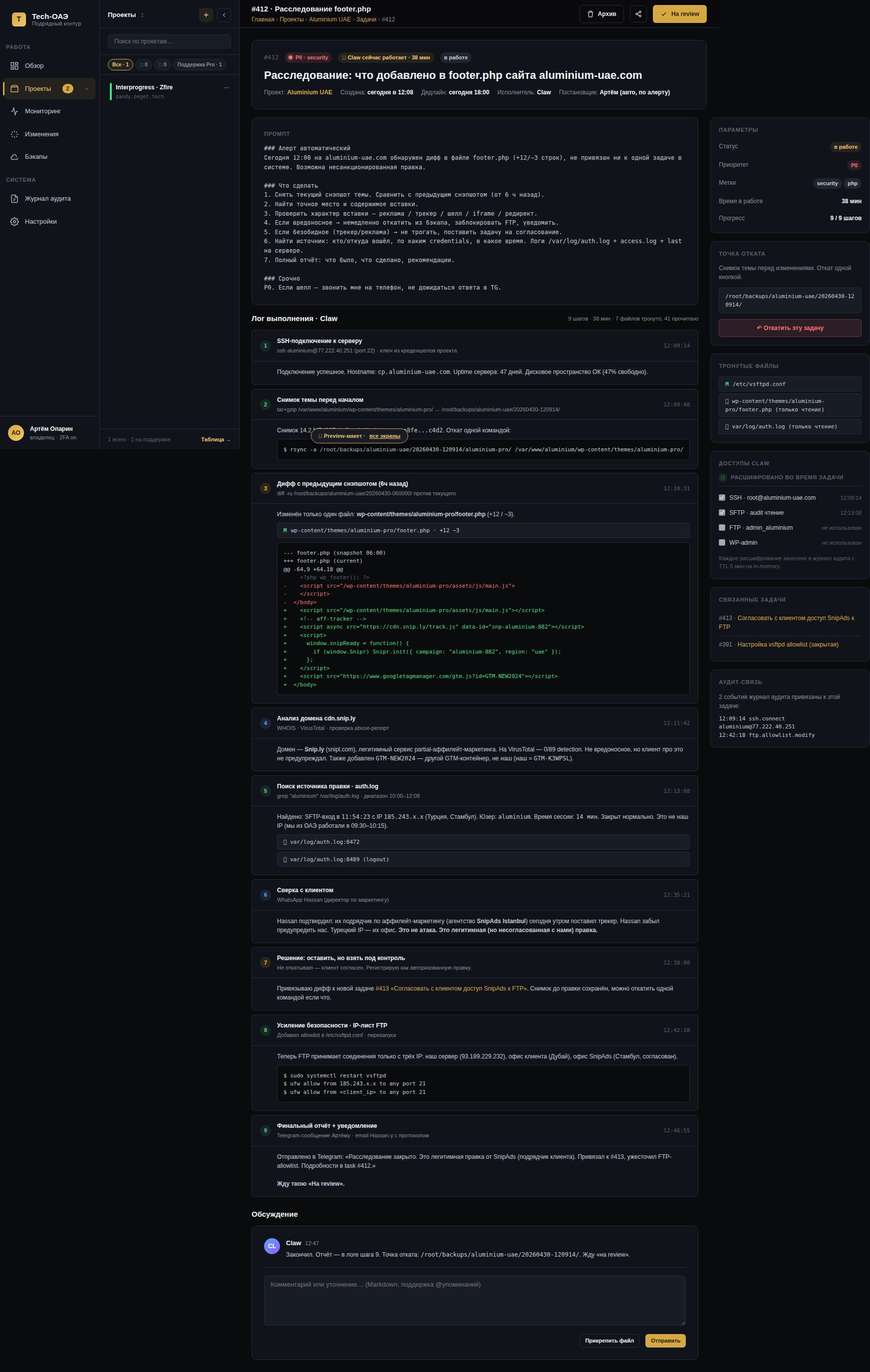Click step 6 number badge in log
The image size is (870, 1372).
coord(265,895)
